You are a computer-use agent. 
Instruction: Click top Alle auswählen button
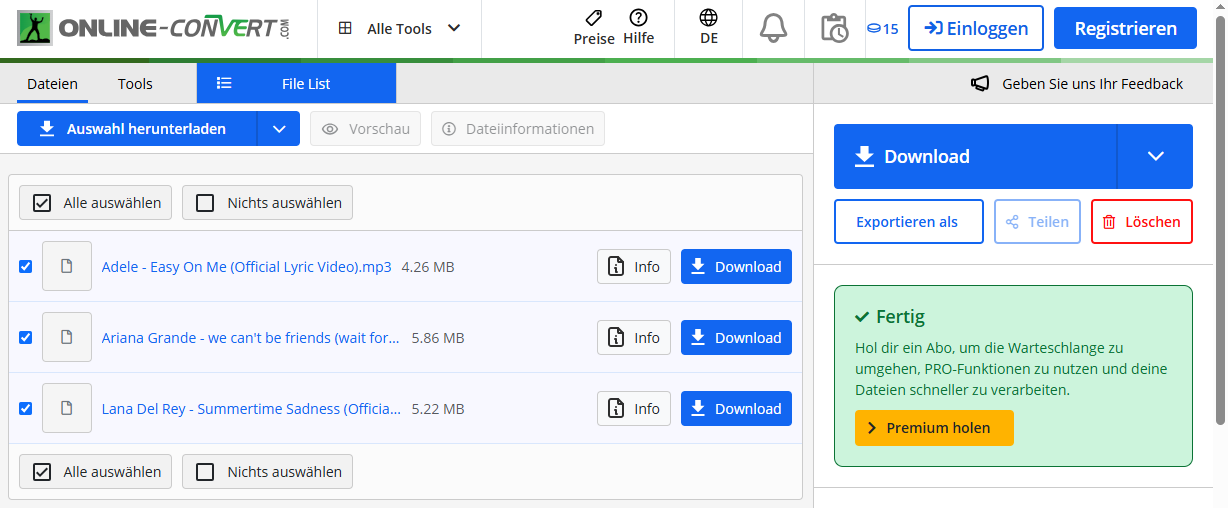96,203
